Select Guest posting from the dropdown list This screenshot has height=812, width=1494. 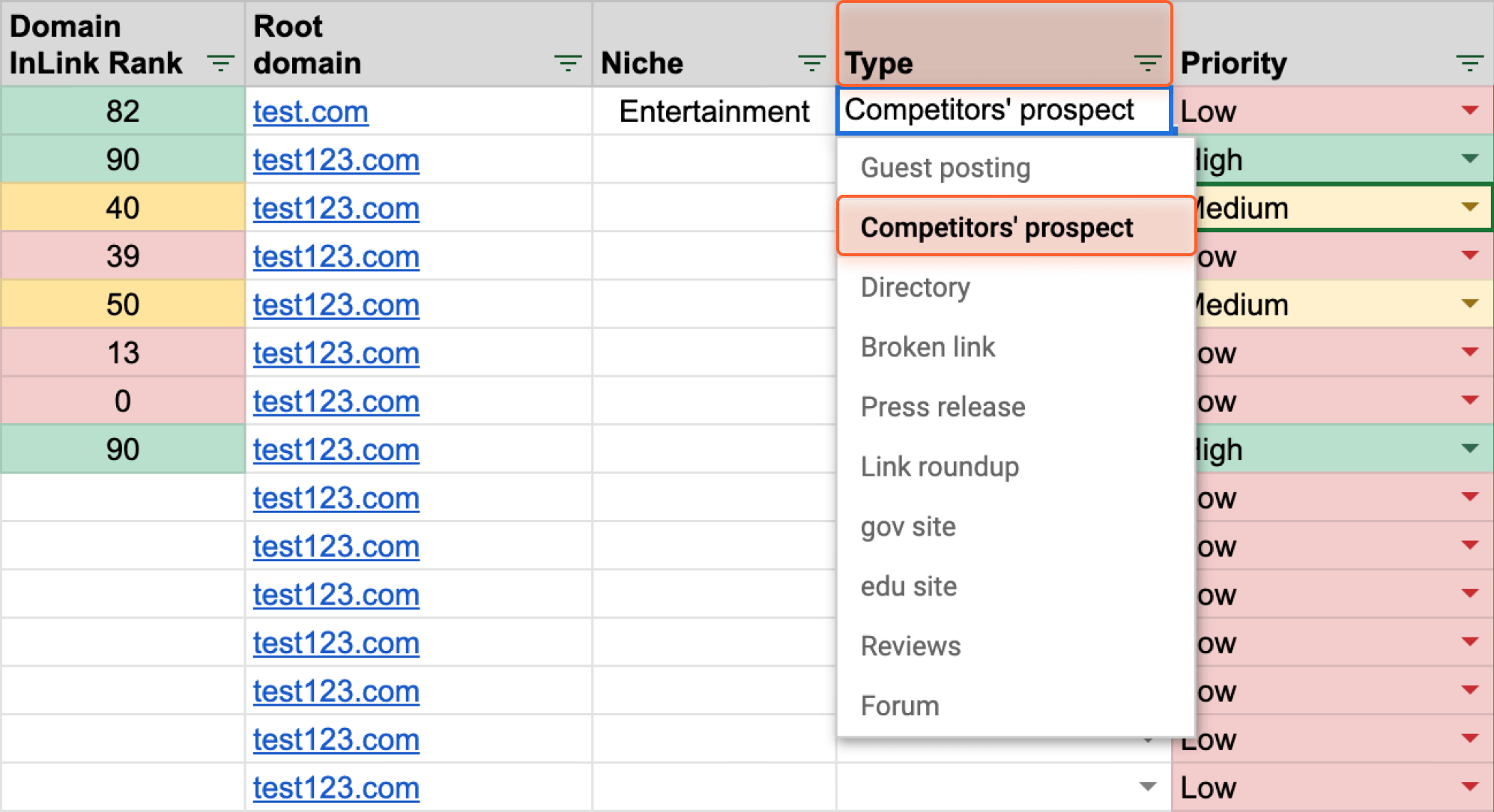(x=946, y=168)
